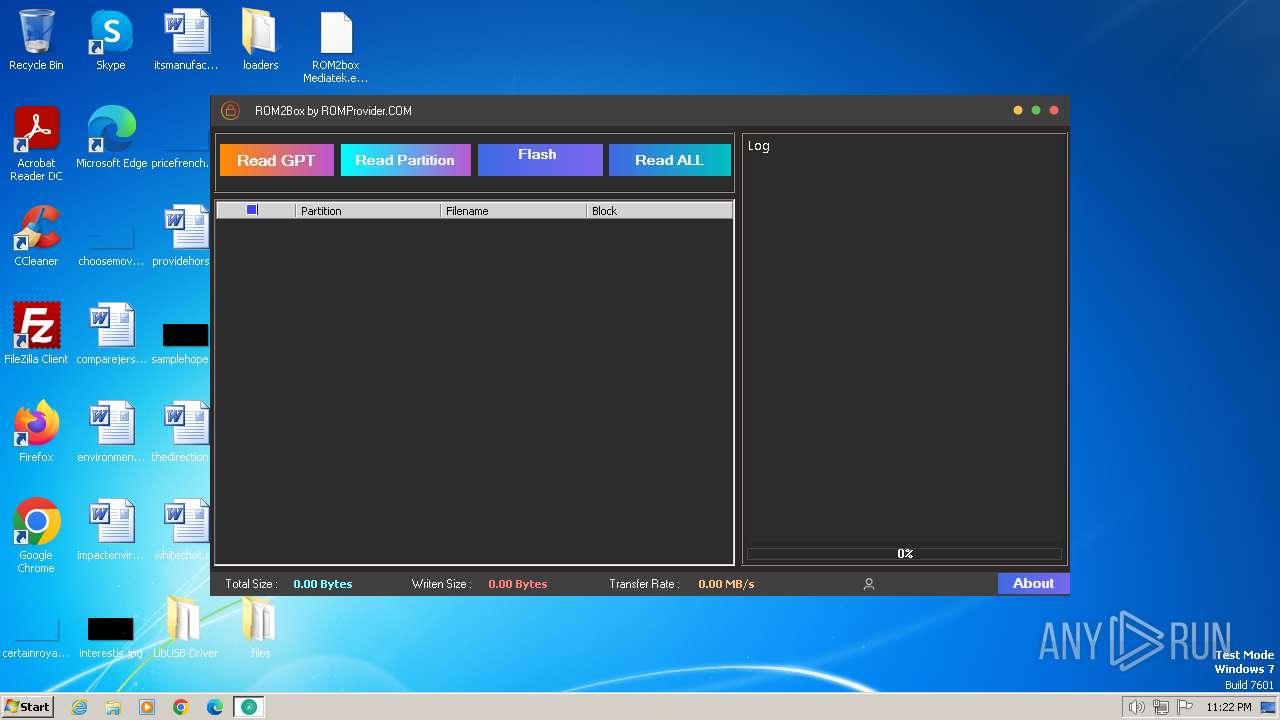
Task: Select the ROM2box Mediatek file icon
Action: (x=336, y=47)
